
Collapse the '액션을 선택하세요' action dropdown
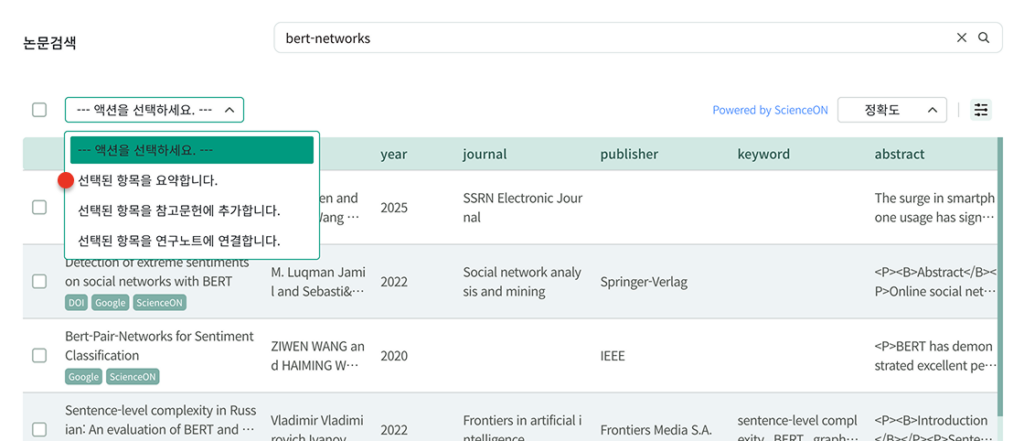pos(154,110)
